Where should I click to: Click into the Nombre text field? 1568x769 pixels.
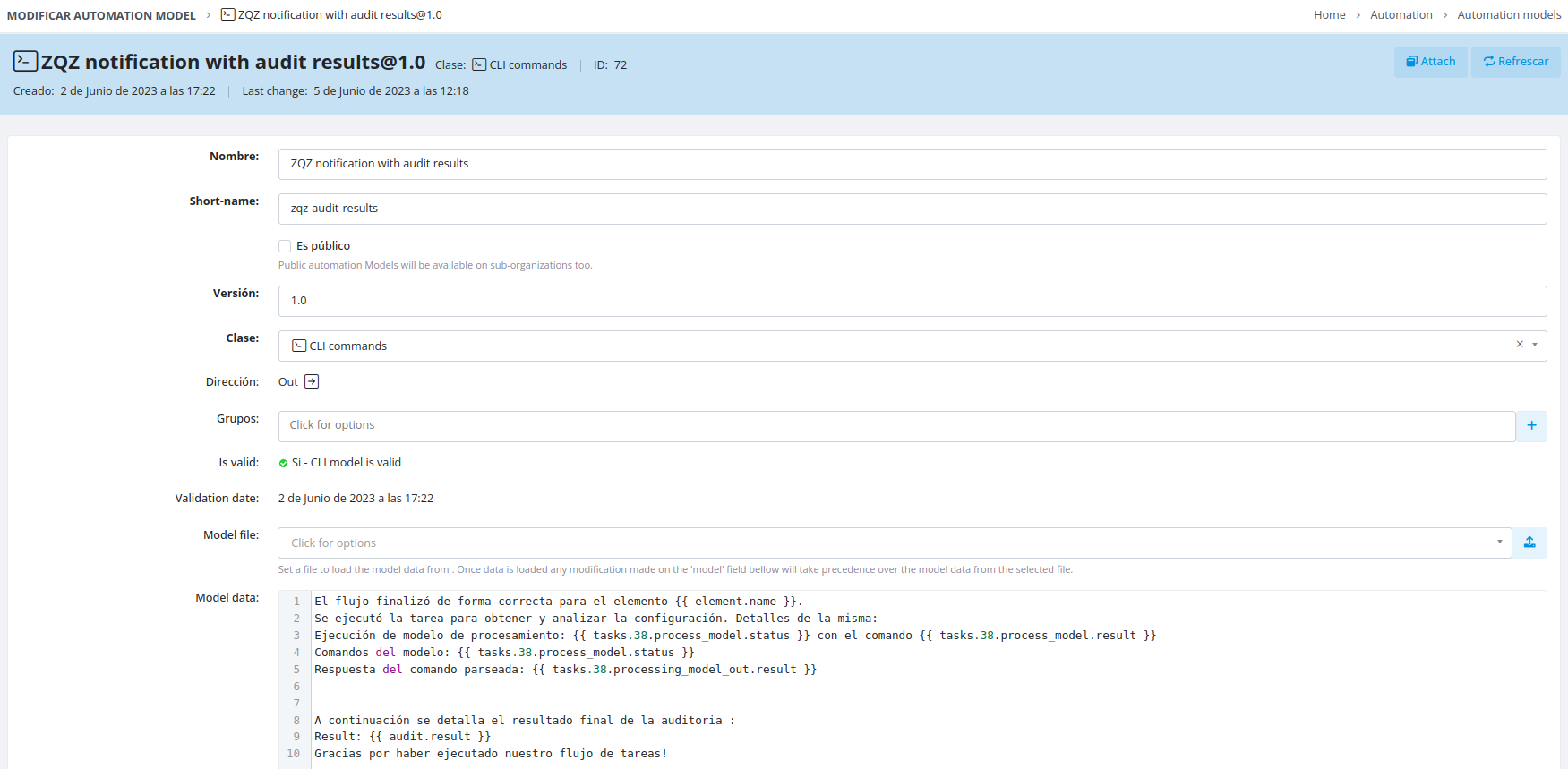pos(912,164)
